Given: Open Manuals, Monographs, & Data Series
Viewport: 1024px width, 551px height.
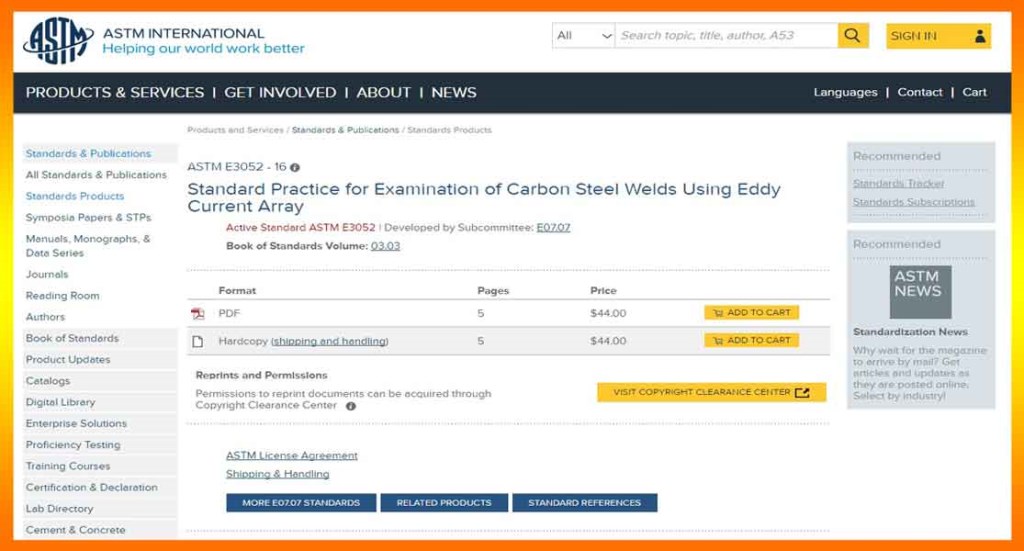Looking at the screenshot, I should 88,245.
